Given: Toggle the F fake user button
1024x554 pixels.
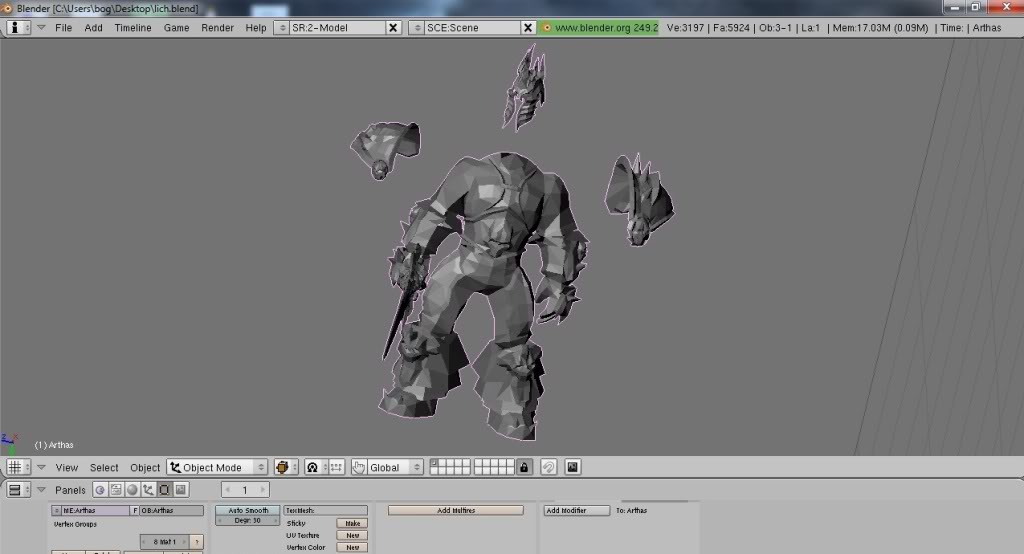Looking at the screenshot, I should coord(135,510).
